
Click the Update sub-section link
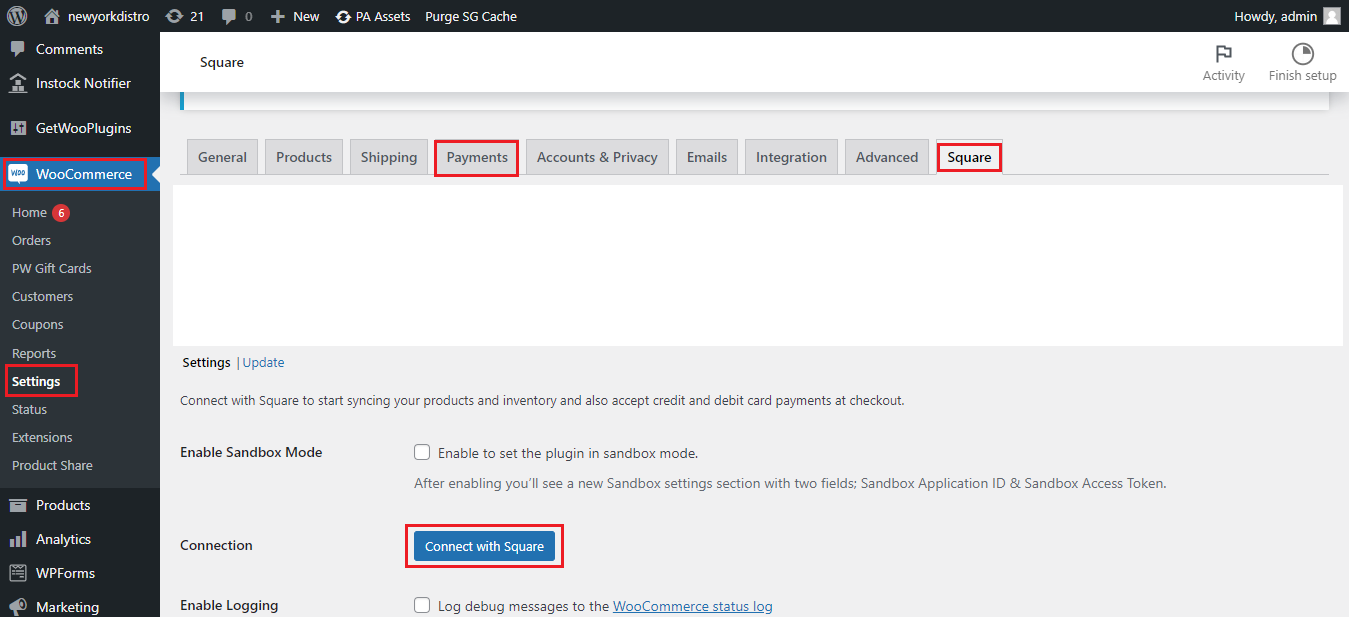pyautogui.click(x=263, y=363)
